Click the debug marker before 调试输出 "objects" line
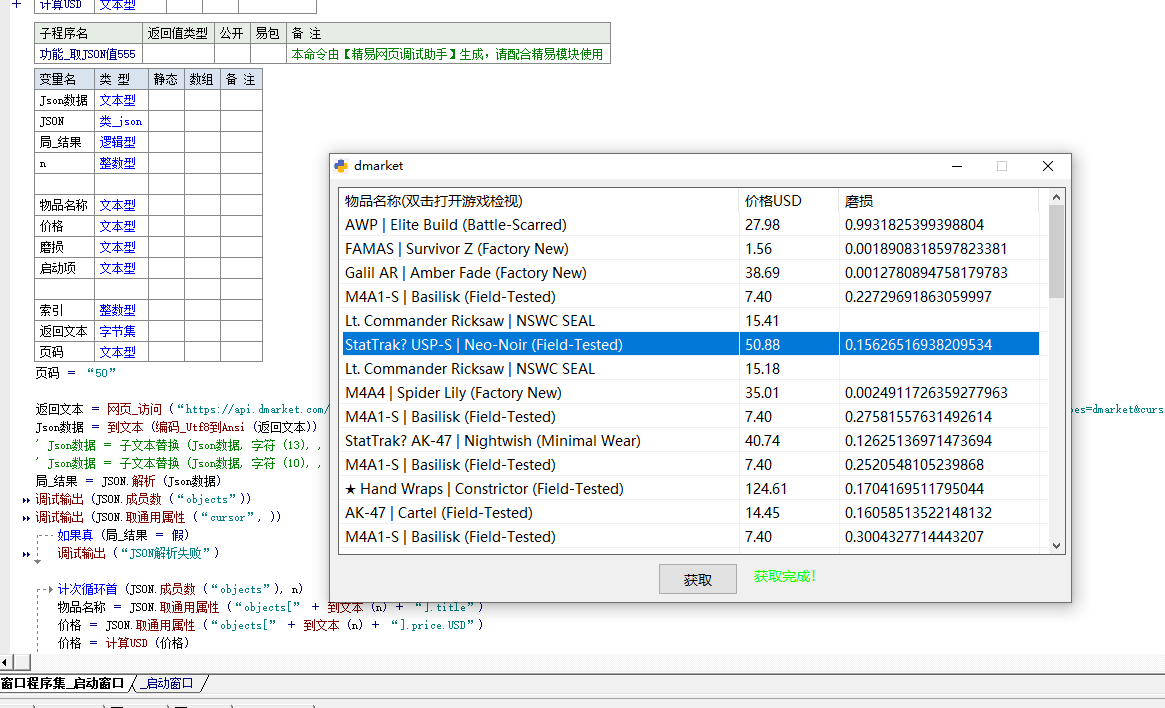 coord(27,499)
